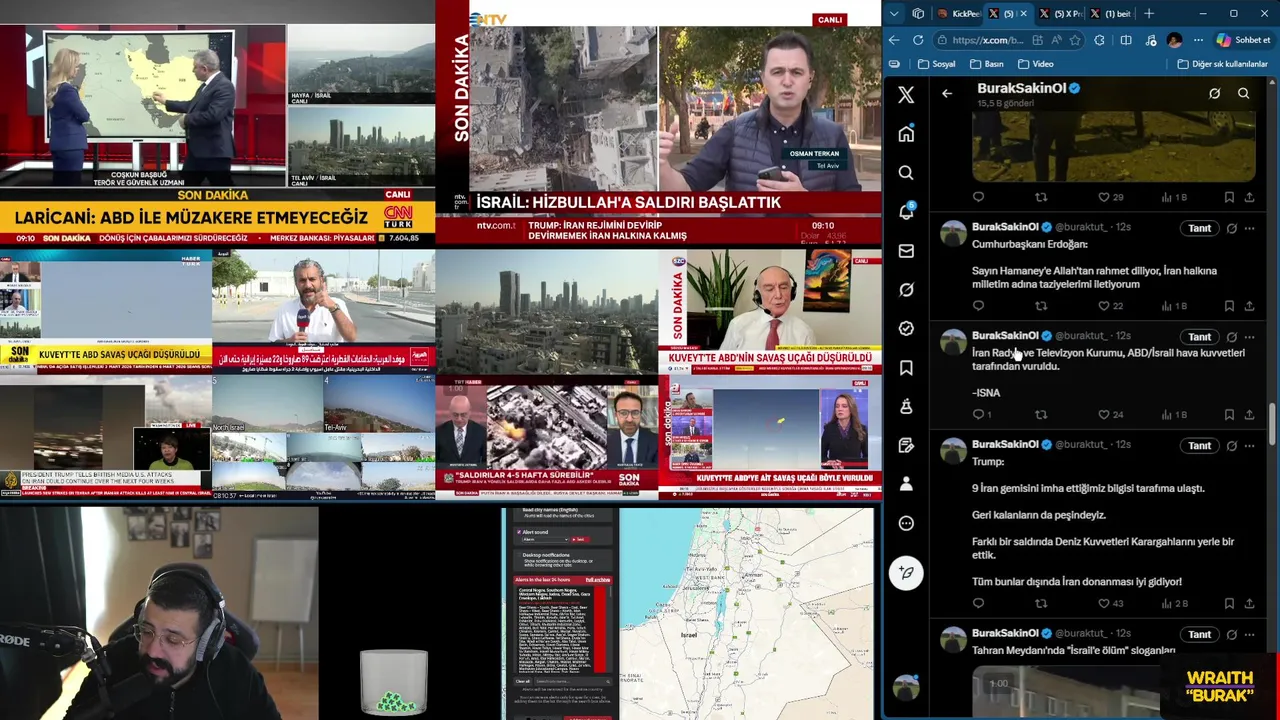1280x720 pixels.
Task: Switch to the KickPeel browser tab
Action: (x=958, y=13)
